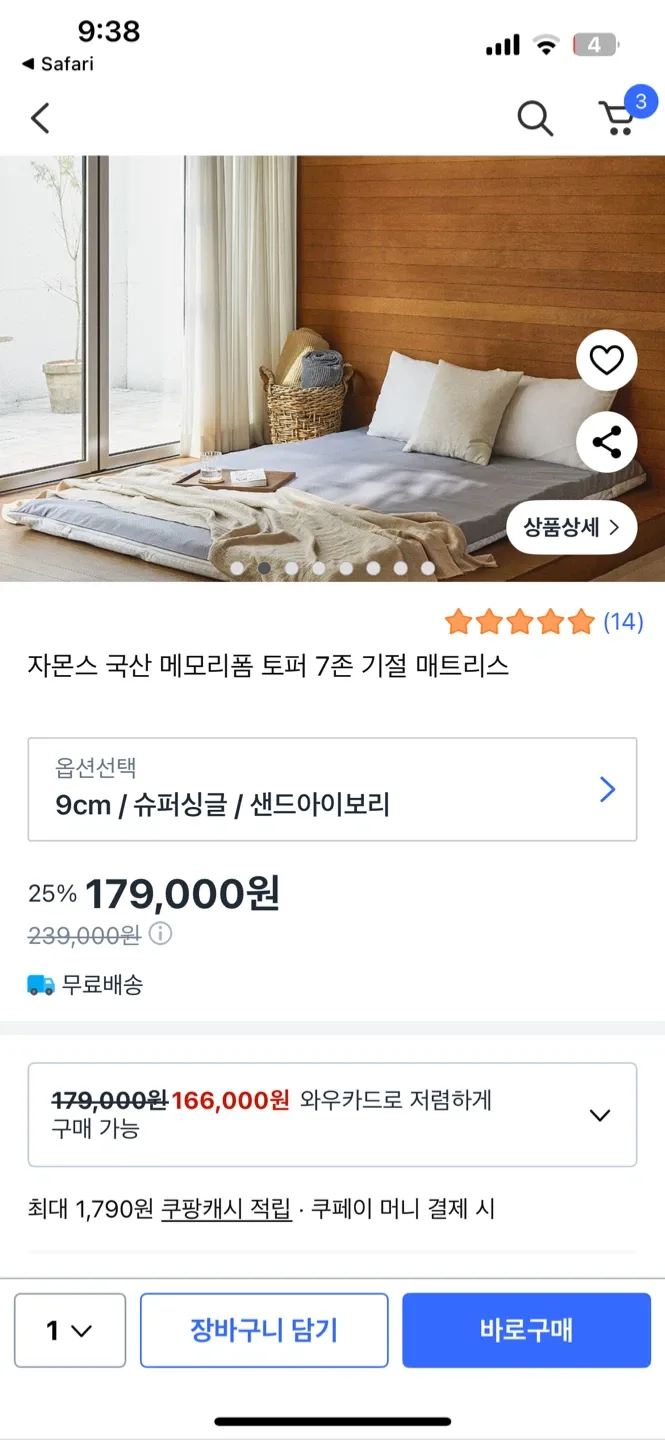This screenshot has height=1440, width=665.
Task: Tap 바로구매 to buy now
Action: click(526, 1330)
